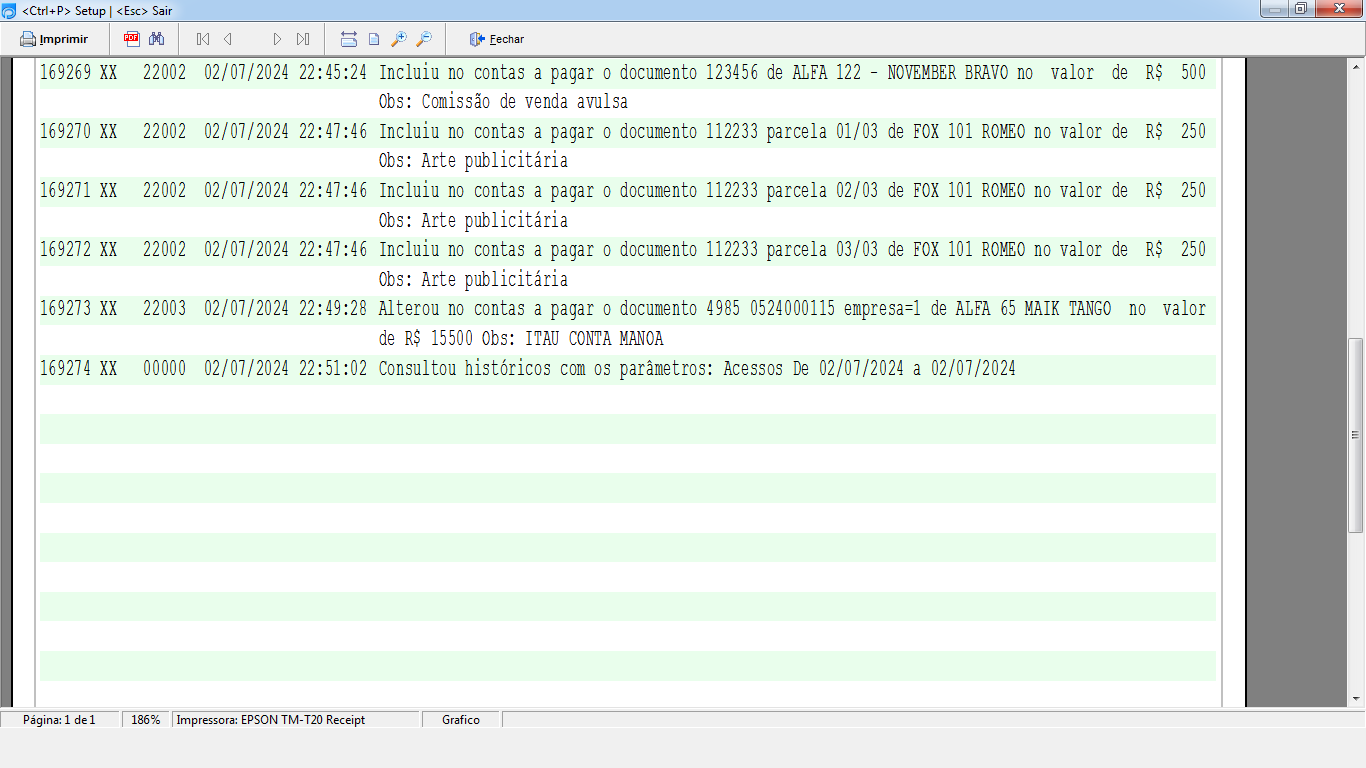Click 'Obs: Comissão de venda avulsa' text
1366x768 pixels.
pos(503,102)
